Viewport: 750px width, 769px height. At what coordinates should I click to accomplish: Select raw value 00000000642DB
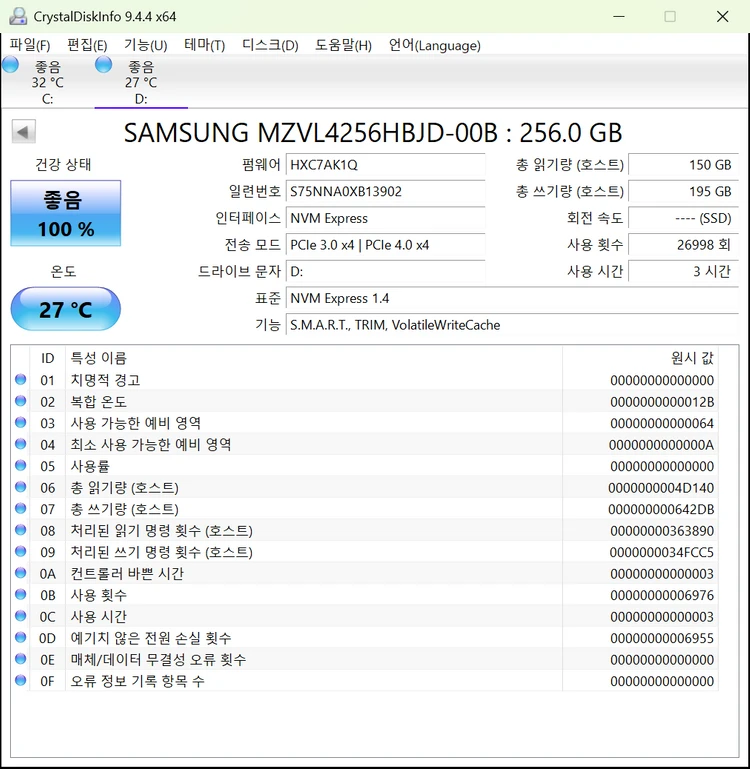661,510
